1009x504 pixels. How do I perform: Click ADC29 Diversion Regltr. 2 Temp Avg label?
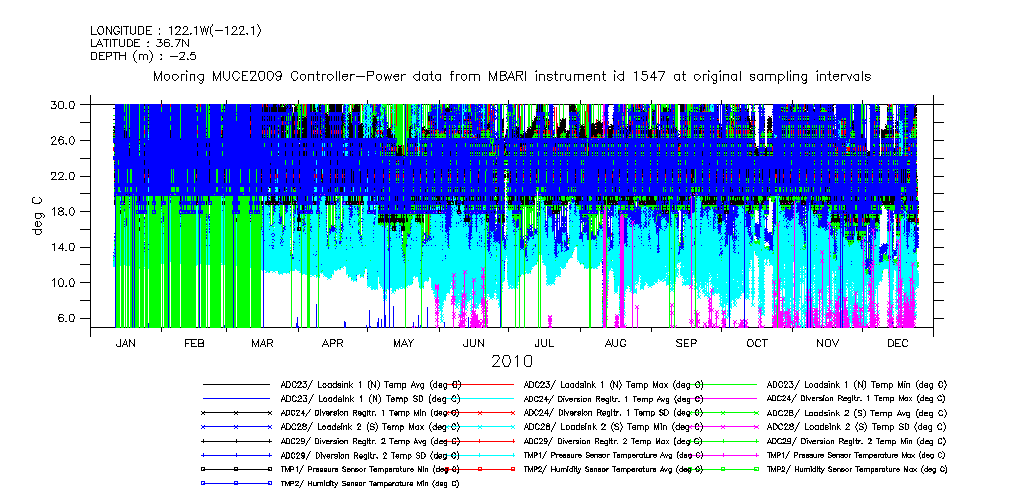(x=370, y=440)
